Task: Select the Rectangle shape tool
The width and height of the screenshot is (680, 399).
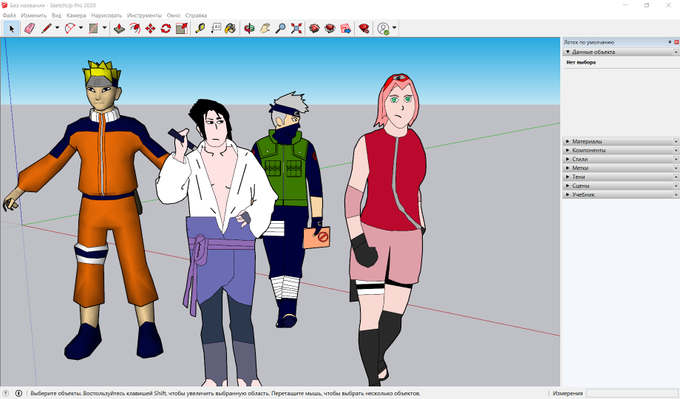Action: coord(93,29)
